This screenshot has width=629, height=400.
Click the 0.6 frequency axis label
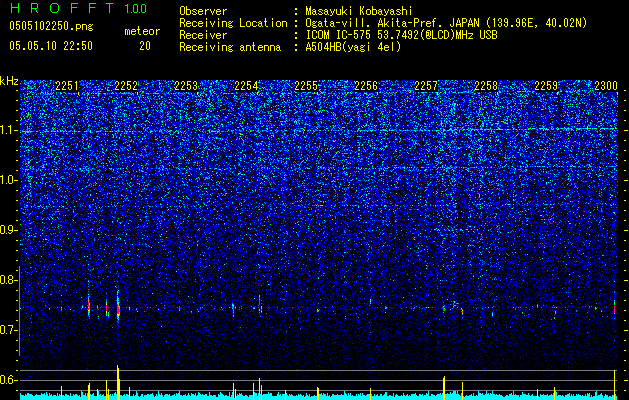pyautogui.click(x=9, y=380)
